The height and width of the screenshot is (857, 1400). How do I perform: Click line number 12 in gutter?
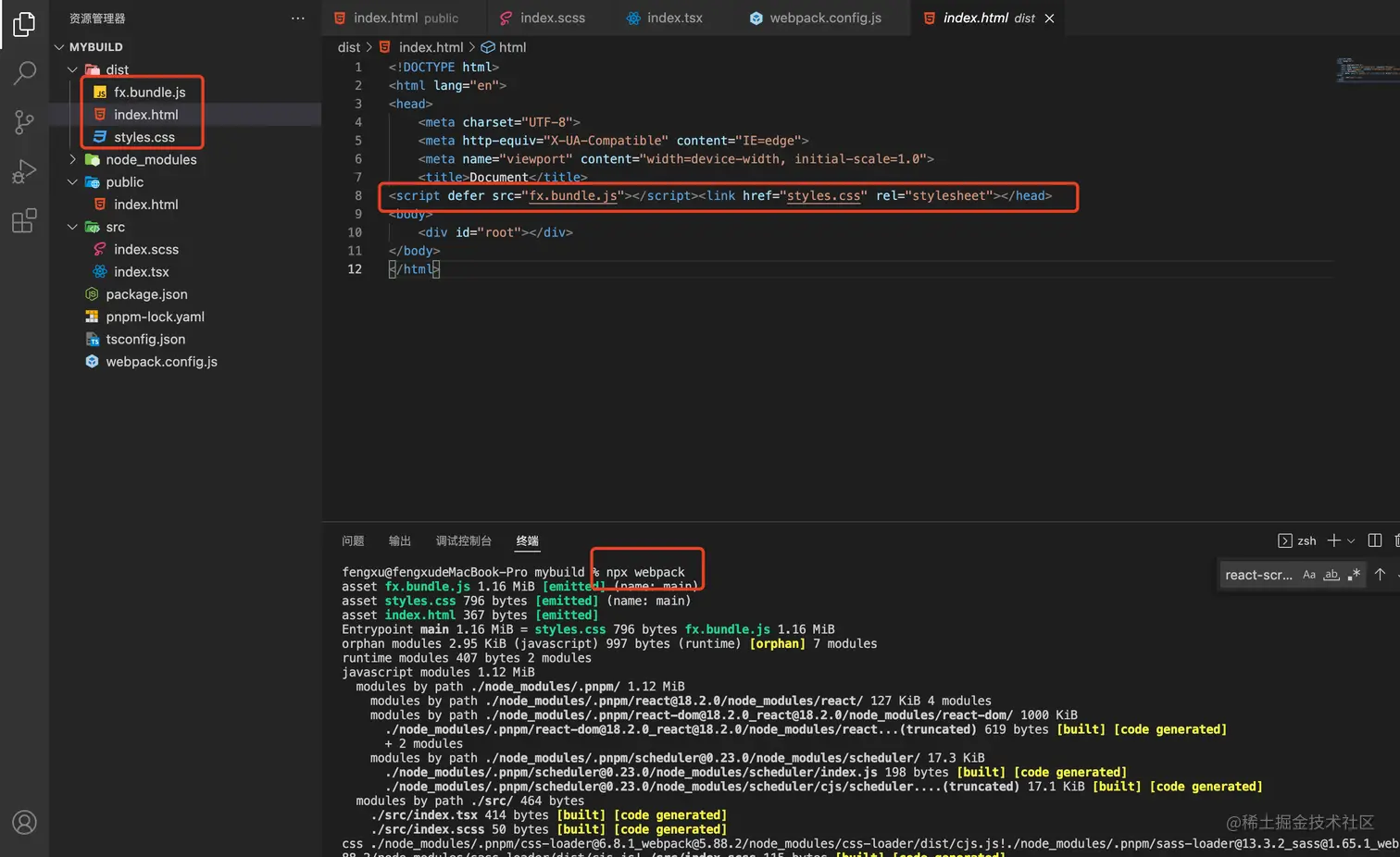click(x=355, y=269)
